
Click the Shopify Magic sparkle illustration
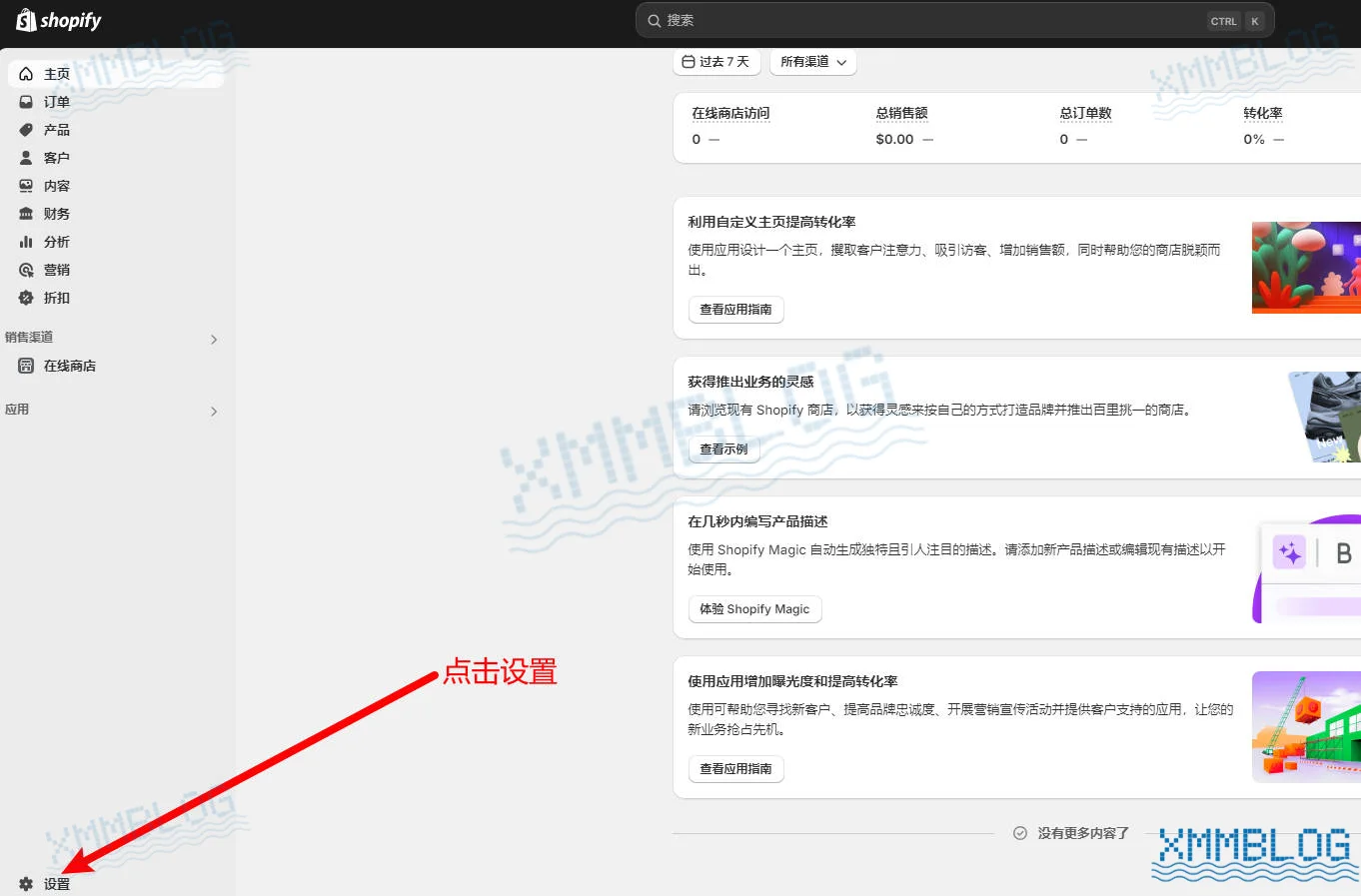click(1306, 568)
